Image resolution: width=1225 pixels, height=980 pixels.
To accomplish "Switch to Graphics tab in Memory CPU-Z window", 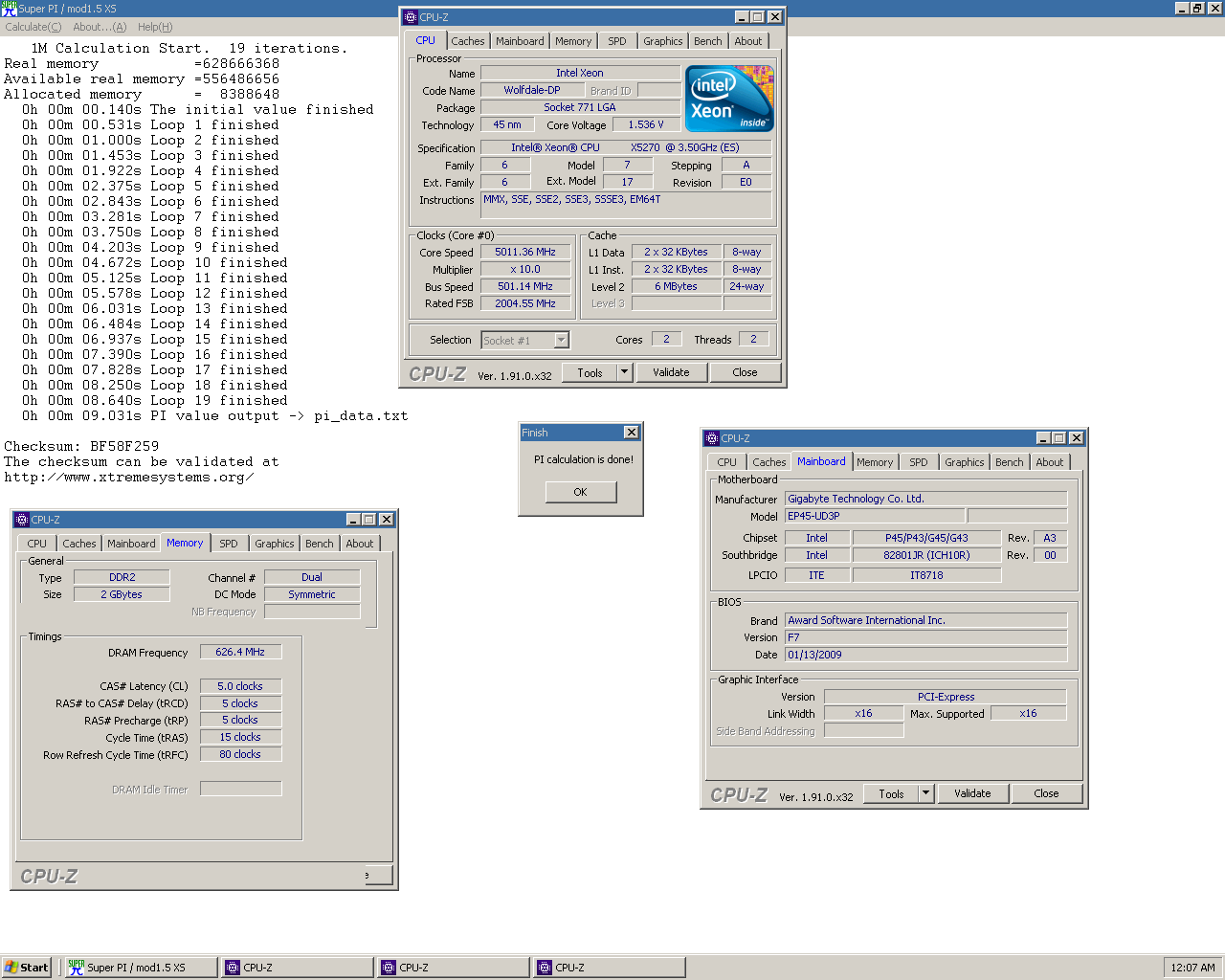I will (275, 544).
